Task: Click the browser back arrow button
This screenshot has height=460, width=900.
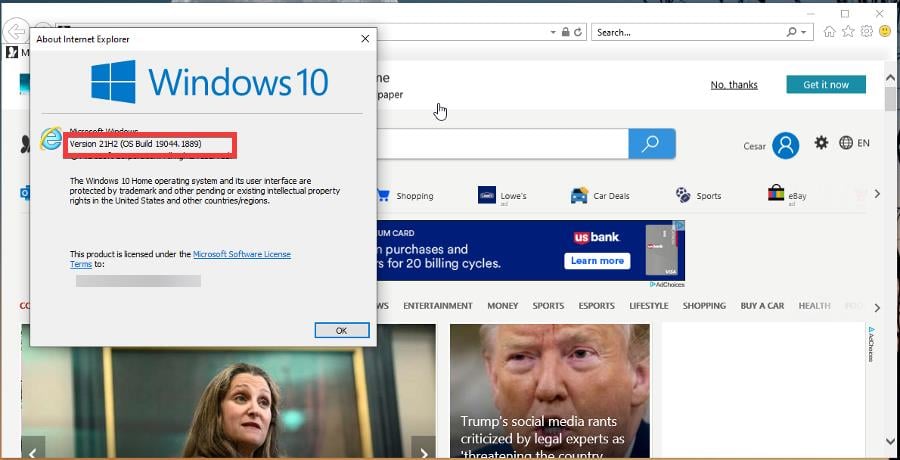Action: click(x=16, y=32)
